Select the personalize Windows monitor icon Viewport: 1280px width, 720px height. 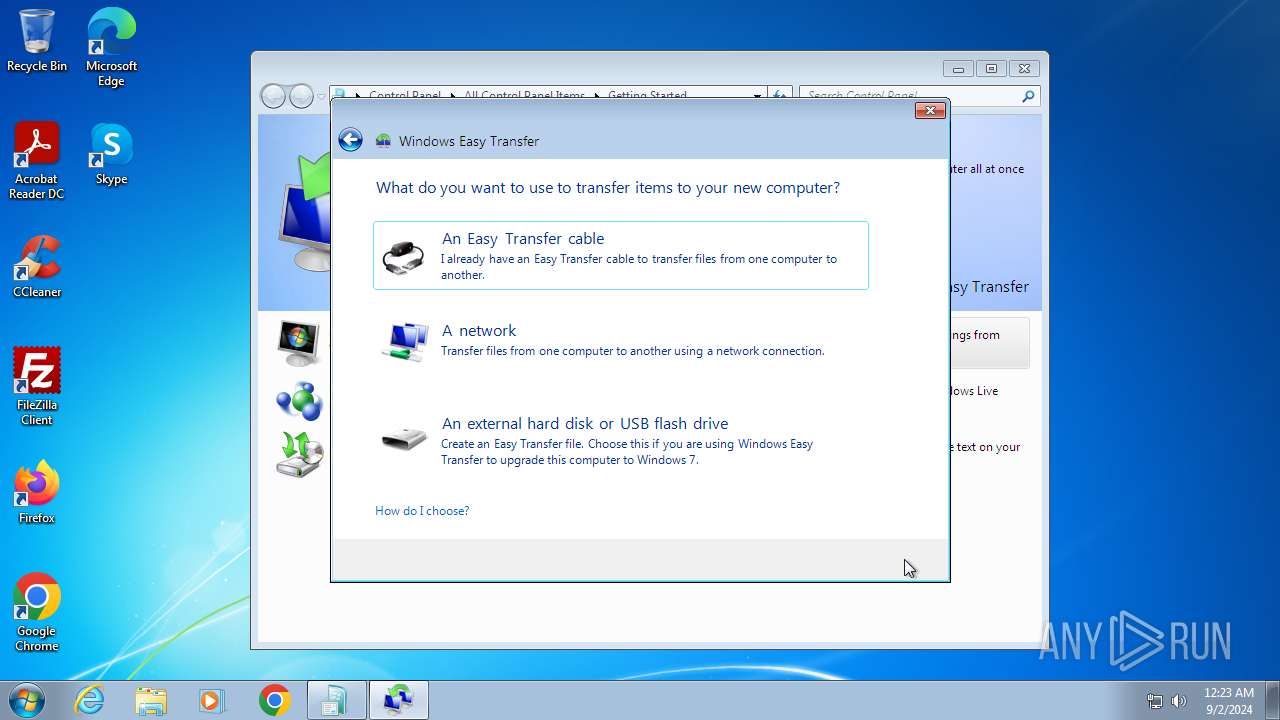tap(298, 343)
